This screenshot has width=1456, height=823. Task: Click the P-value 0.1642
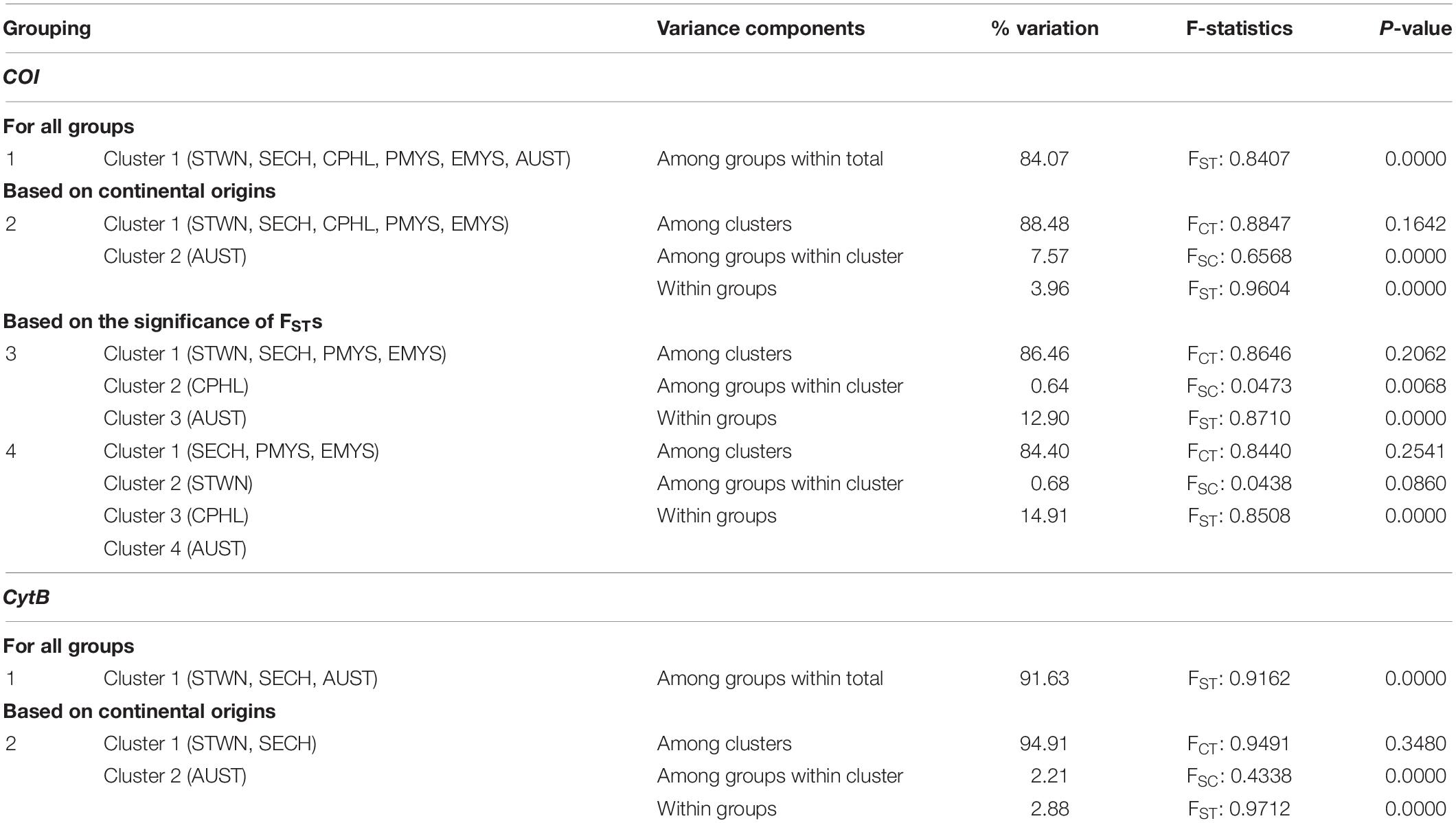pyautogui.click(x=1415, y=224)
